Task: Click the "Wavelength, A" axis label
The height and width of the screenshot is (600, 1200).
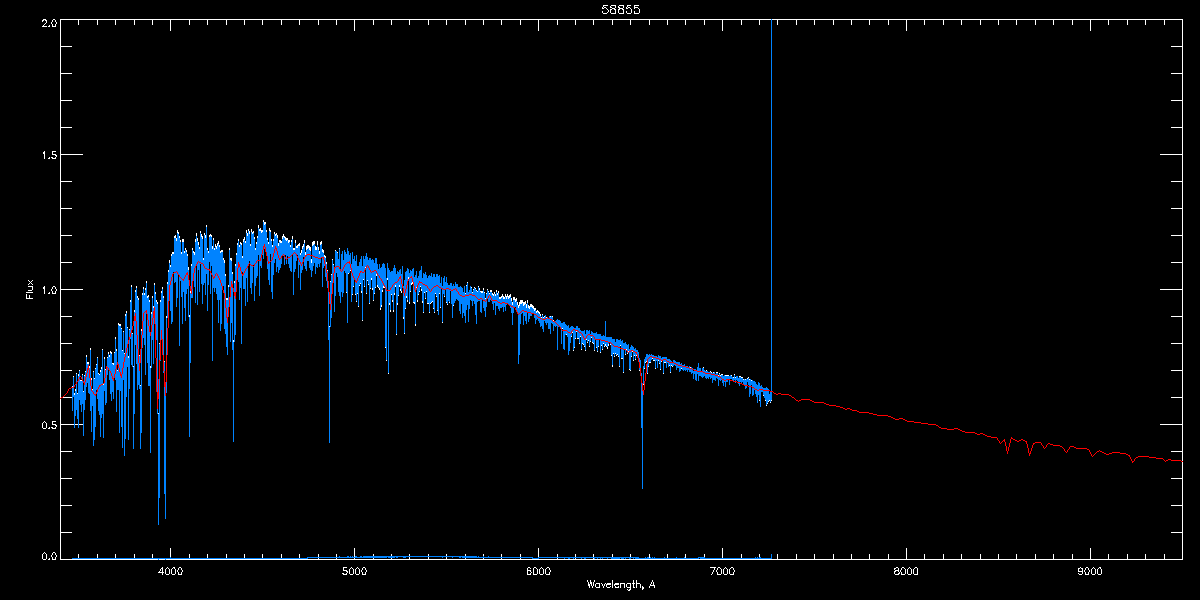Action: pyautogui.click(x=621, y=584)
